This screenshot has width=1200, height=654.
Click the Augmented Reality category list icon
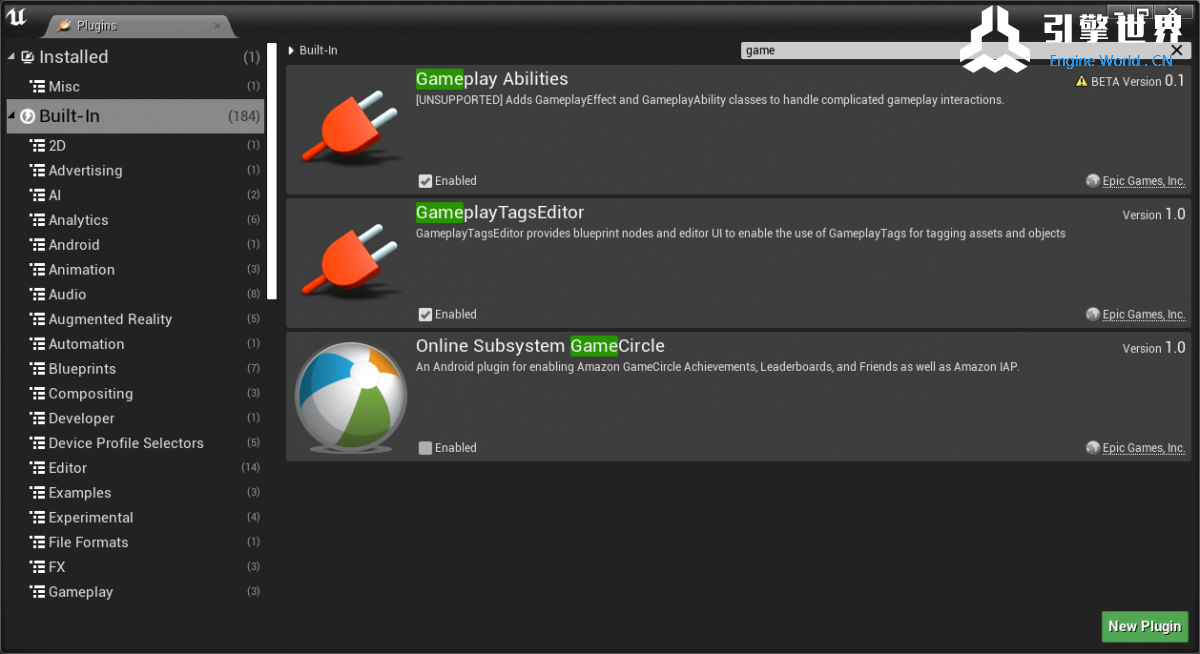point(38,320)
